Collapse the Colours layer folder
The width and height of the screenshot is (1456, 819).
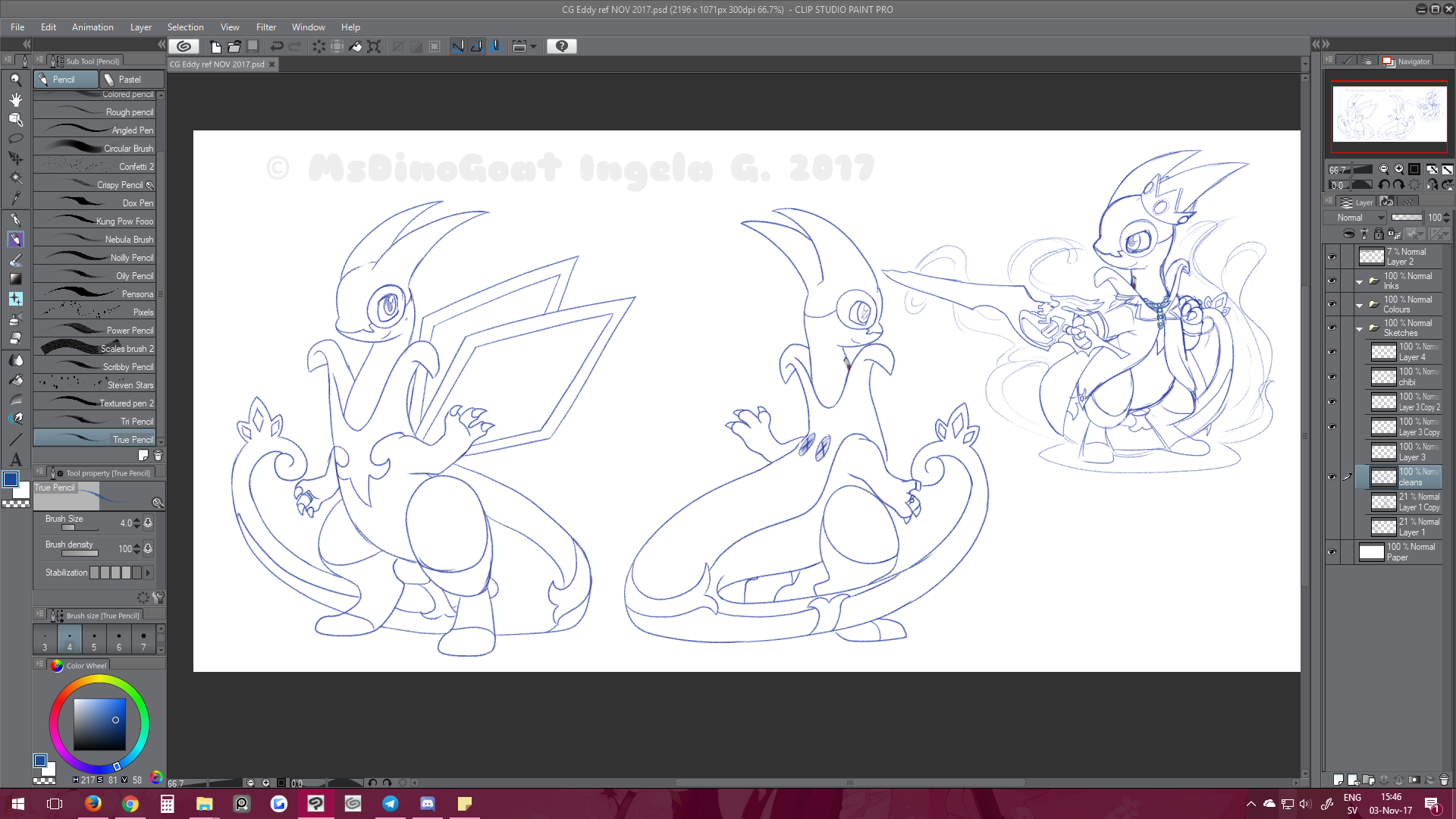(1359, 305)
